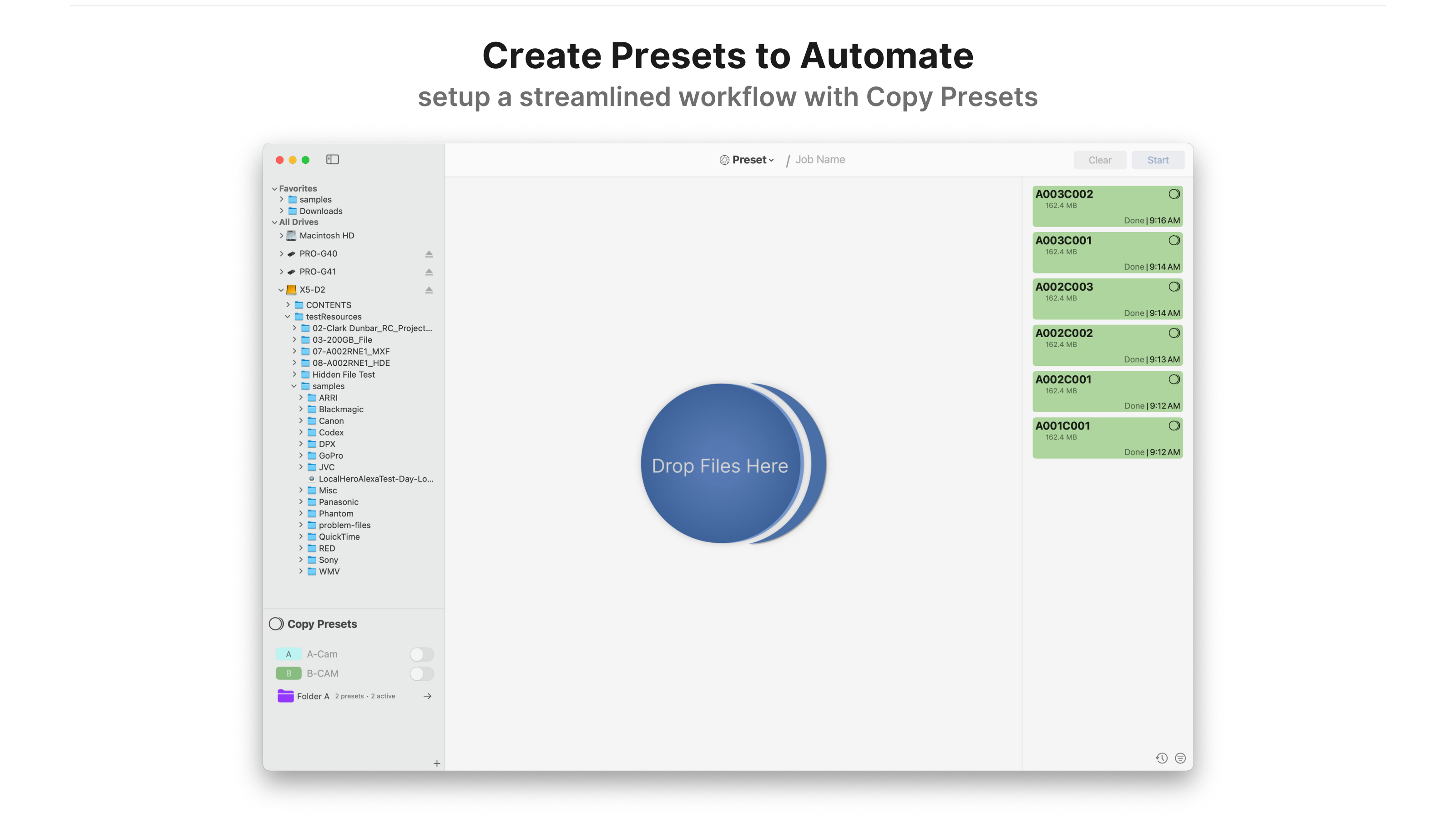Screen dimensions: 1456x819
Task: Open the version history icon at bottom right
Action: coord(1162,758)
